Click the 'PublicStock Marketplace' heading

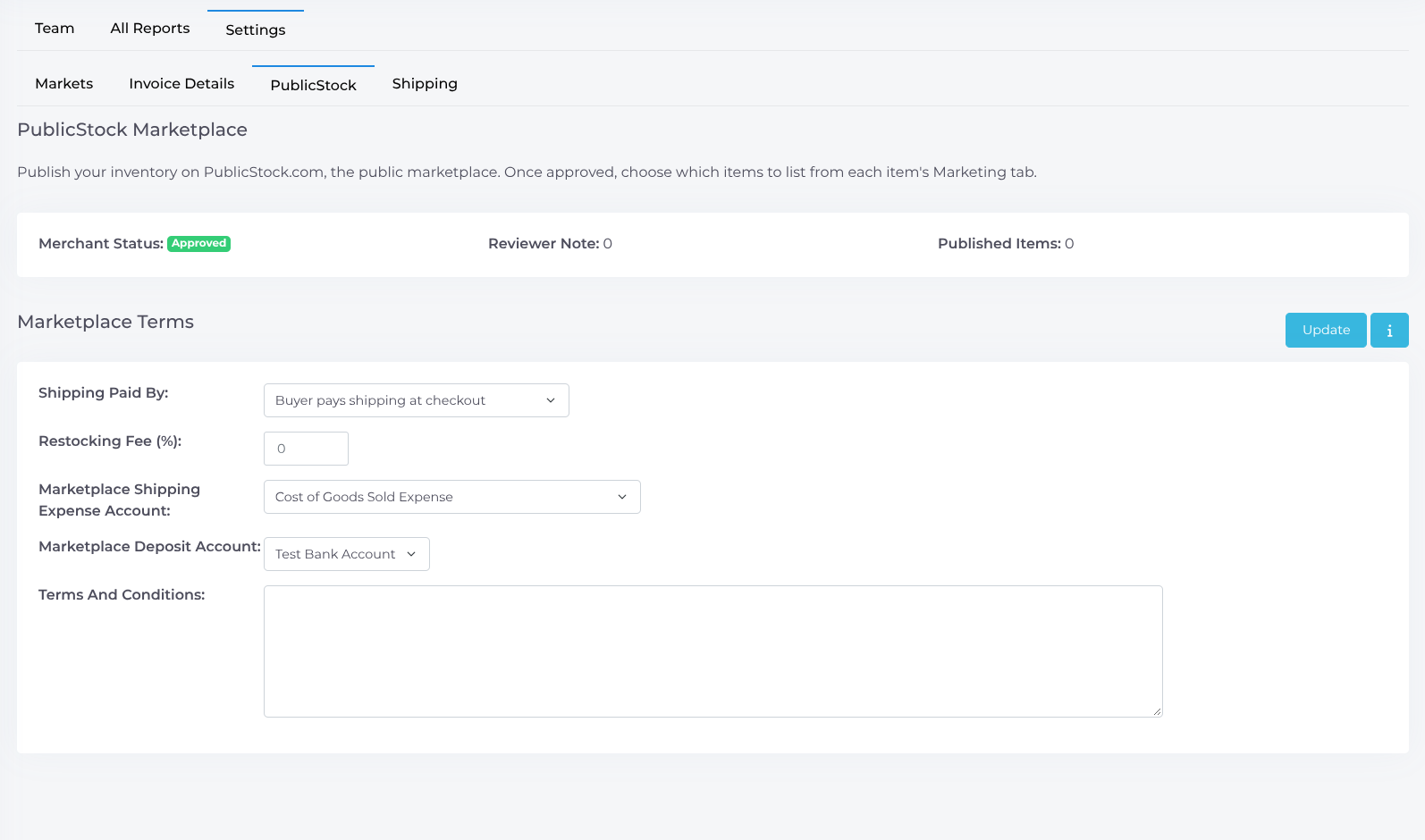click(132, 130)
